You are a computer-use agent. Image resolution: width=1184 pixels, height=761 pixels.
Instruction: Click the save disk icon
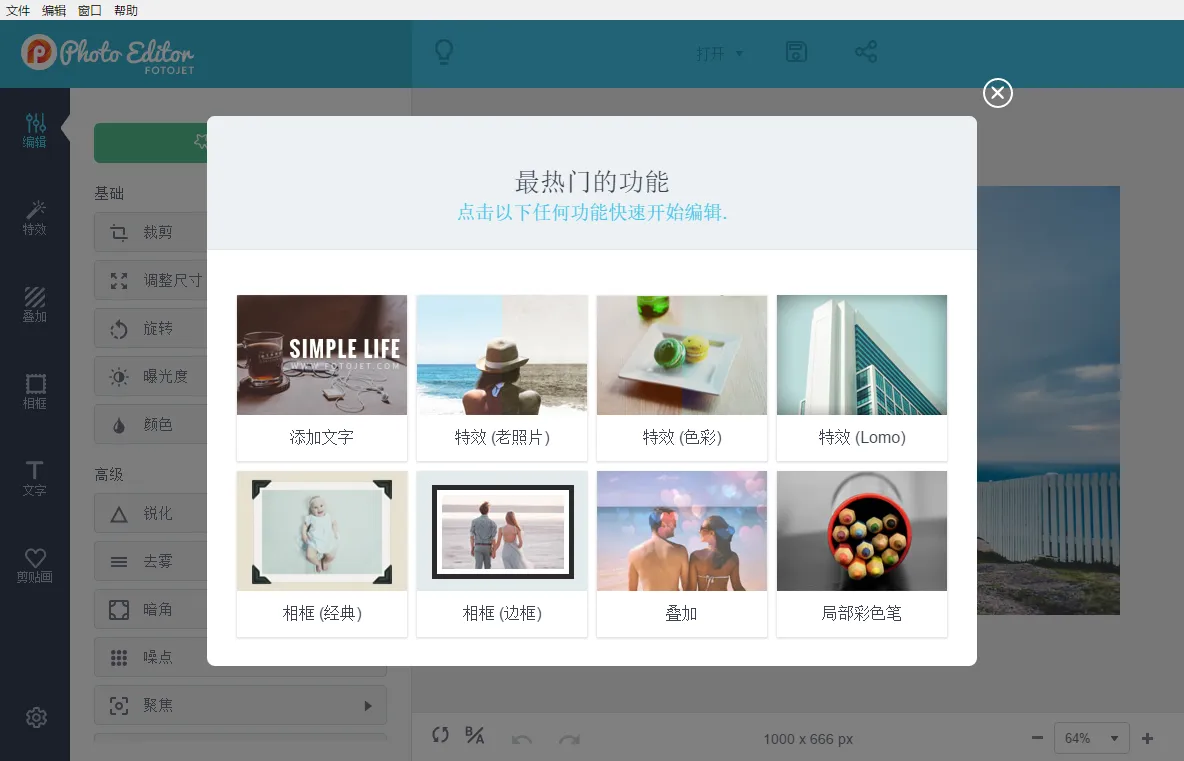coord(796,53)
